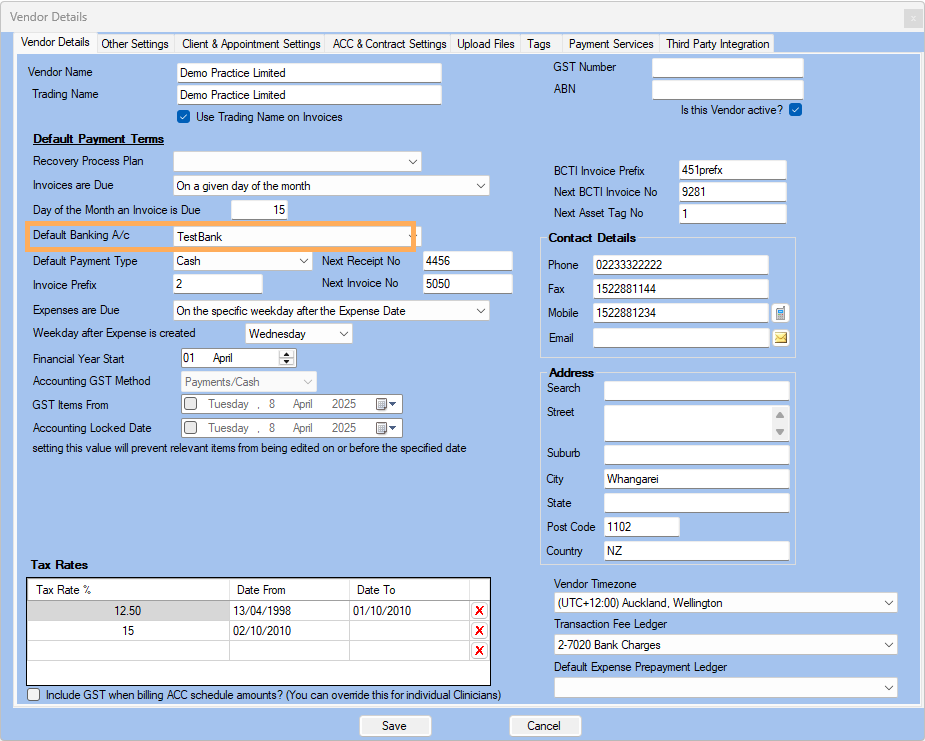The width and height of the screenshot is (925, 741).
Task: Expand the Expenses are Due dropdown
Action: coord(481,311)
